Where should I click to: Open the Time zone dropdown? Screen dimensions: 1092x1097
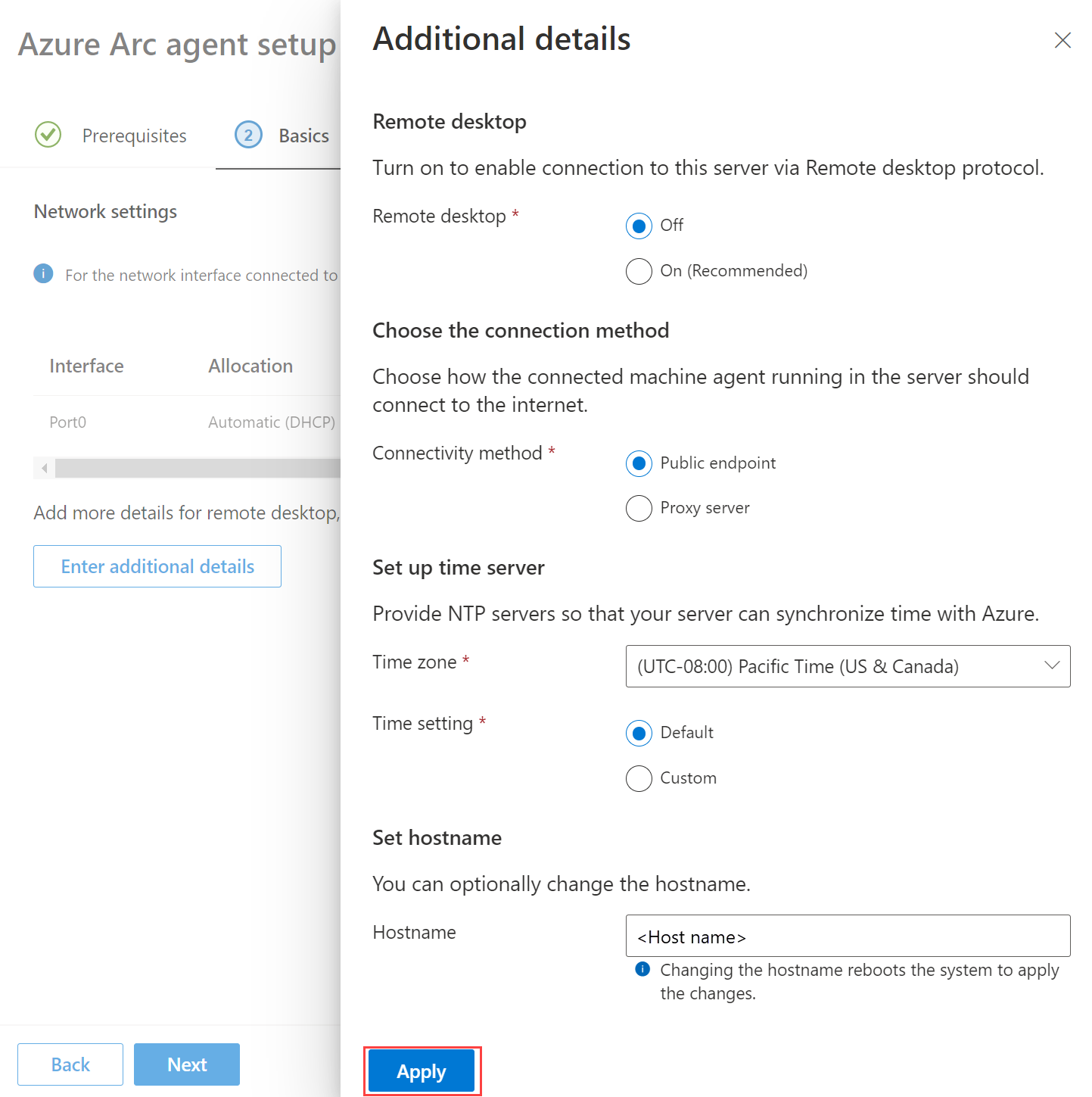tap(848, 666)
